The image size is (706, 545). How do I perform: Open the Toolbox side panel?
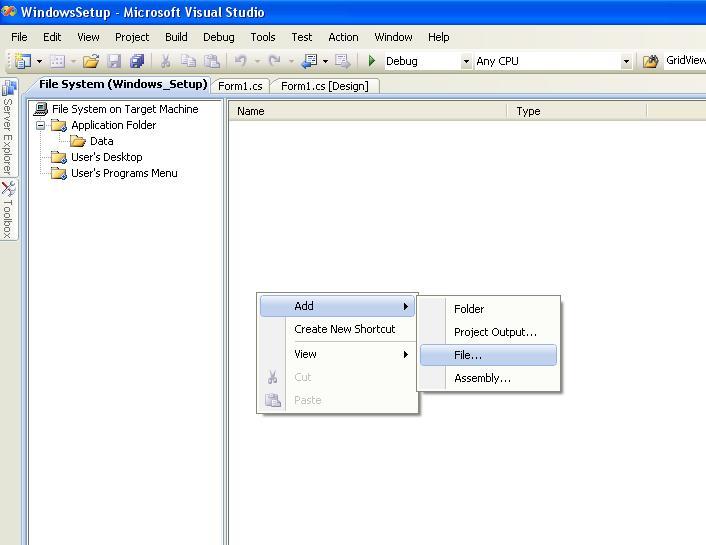[9, 210]
